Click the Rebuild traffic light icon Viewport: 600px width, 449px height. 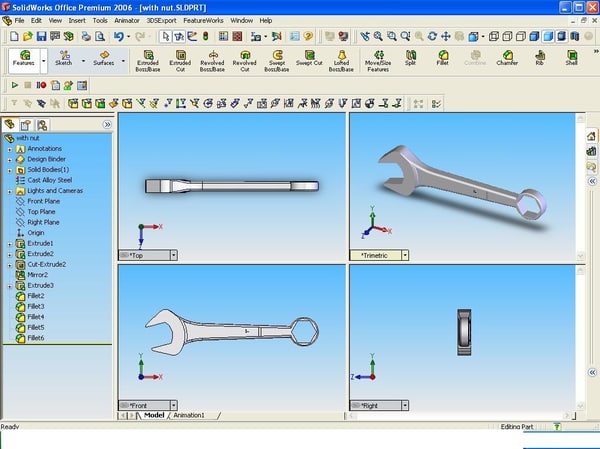pyautogui.click(x=205, y=36)
